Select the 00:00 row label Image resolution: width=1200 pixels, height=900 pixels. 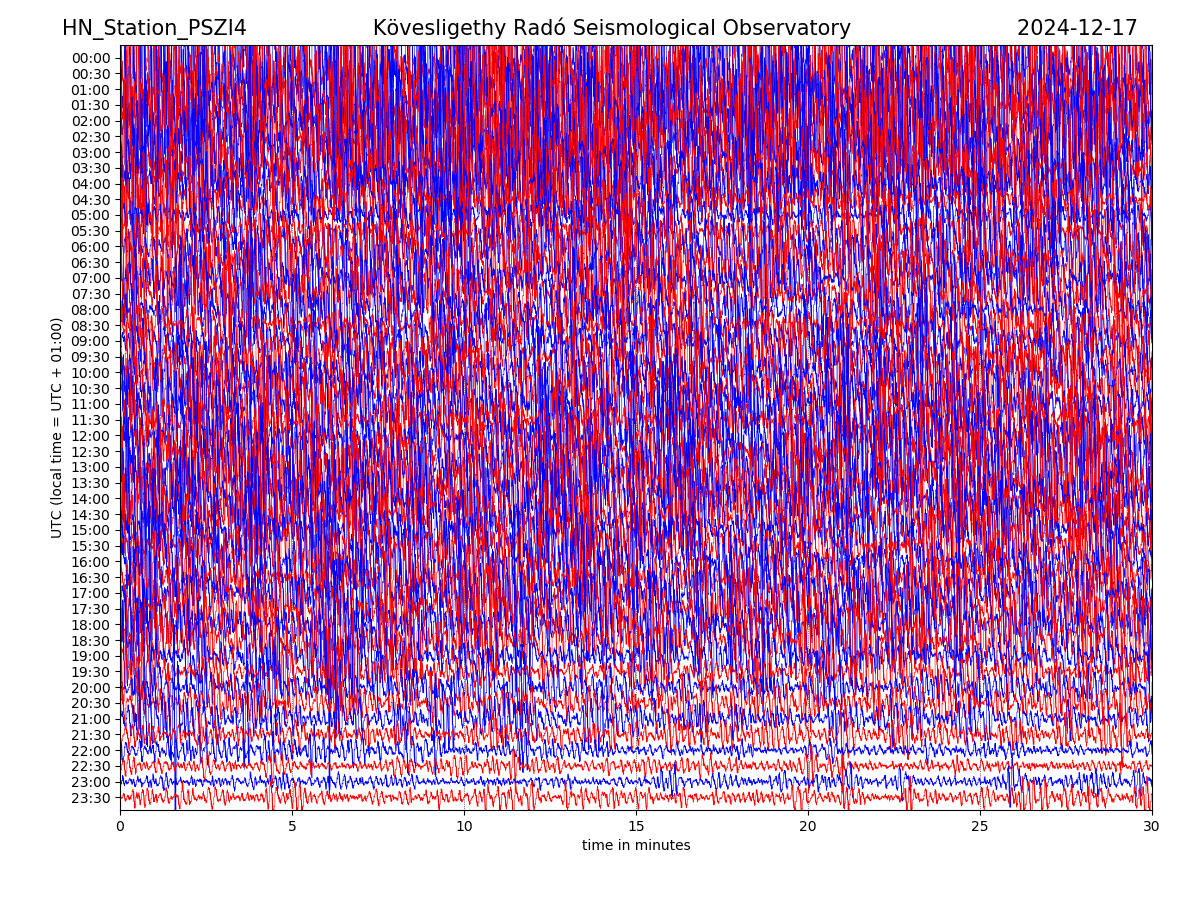click(x=91, y=58)
